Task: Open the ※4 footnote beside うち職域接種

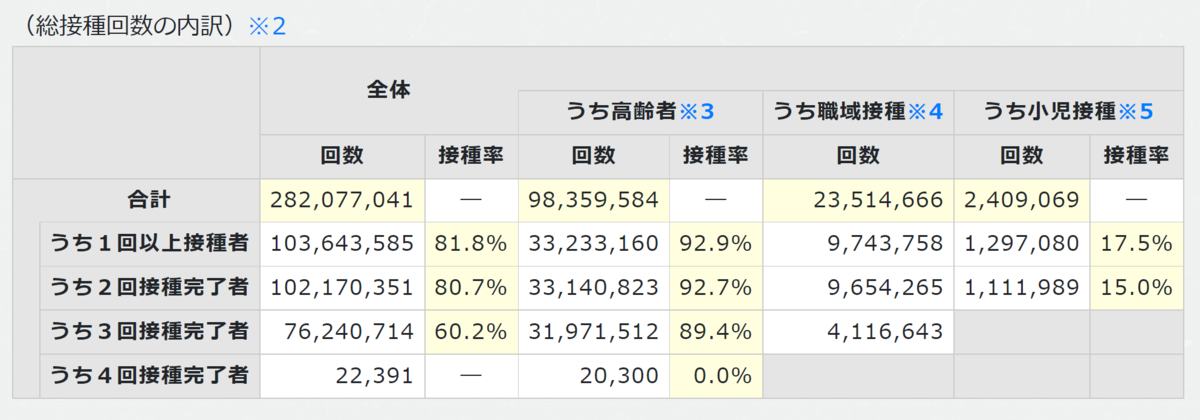Action: click(925, 111)
